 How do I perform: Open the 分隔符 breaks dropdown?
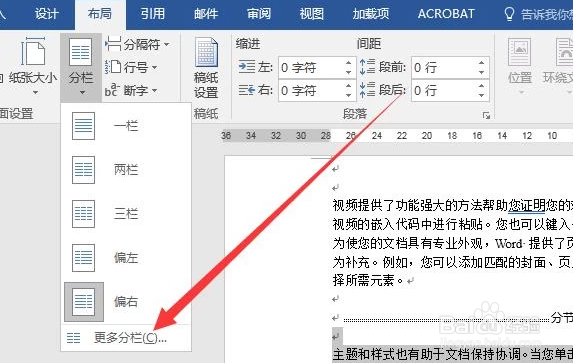tap(137, 45)
